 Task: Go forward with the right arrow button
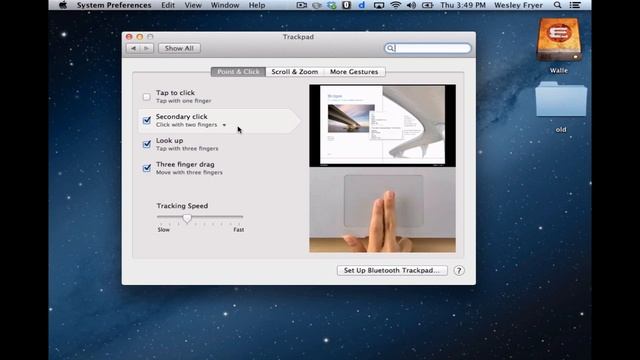click(147, 48)
